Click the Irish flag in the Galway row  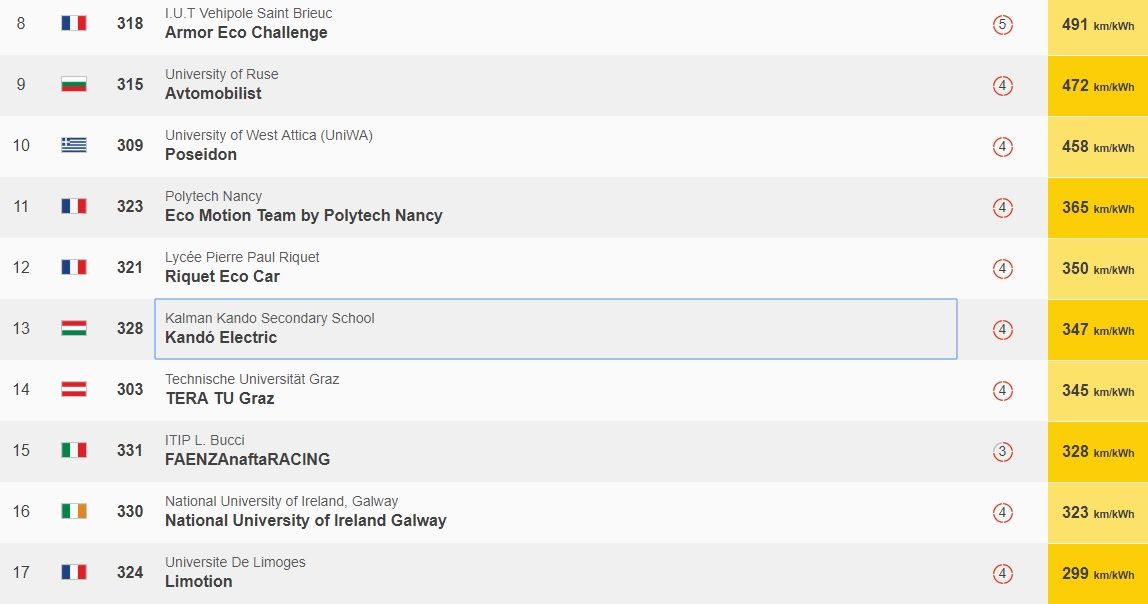tap(74, 511)
